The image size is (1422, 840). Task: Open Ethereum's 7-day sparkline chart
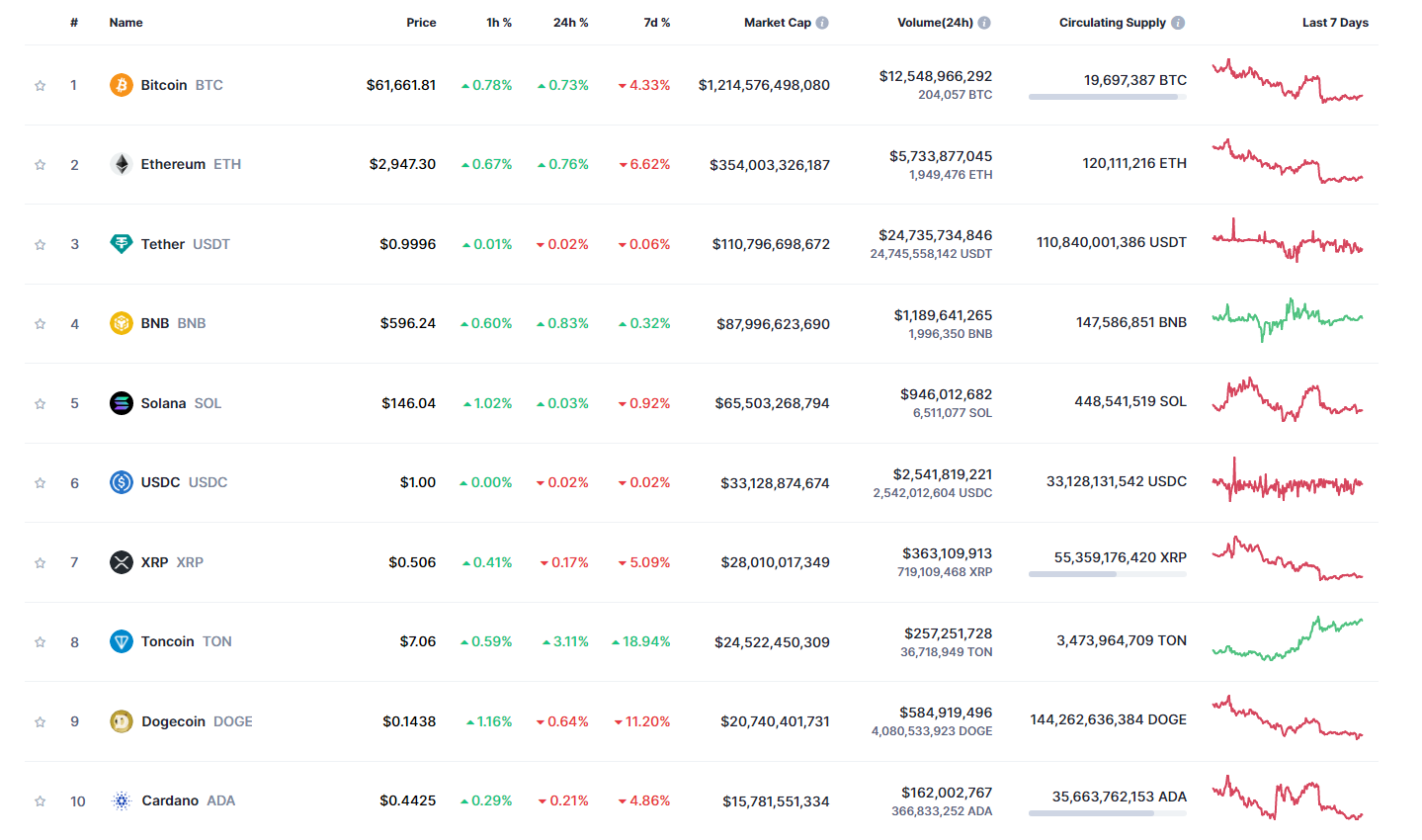click(1288, 161)
